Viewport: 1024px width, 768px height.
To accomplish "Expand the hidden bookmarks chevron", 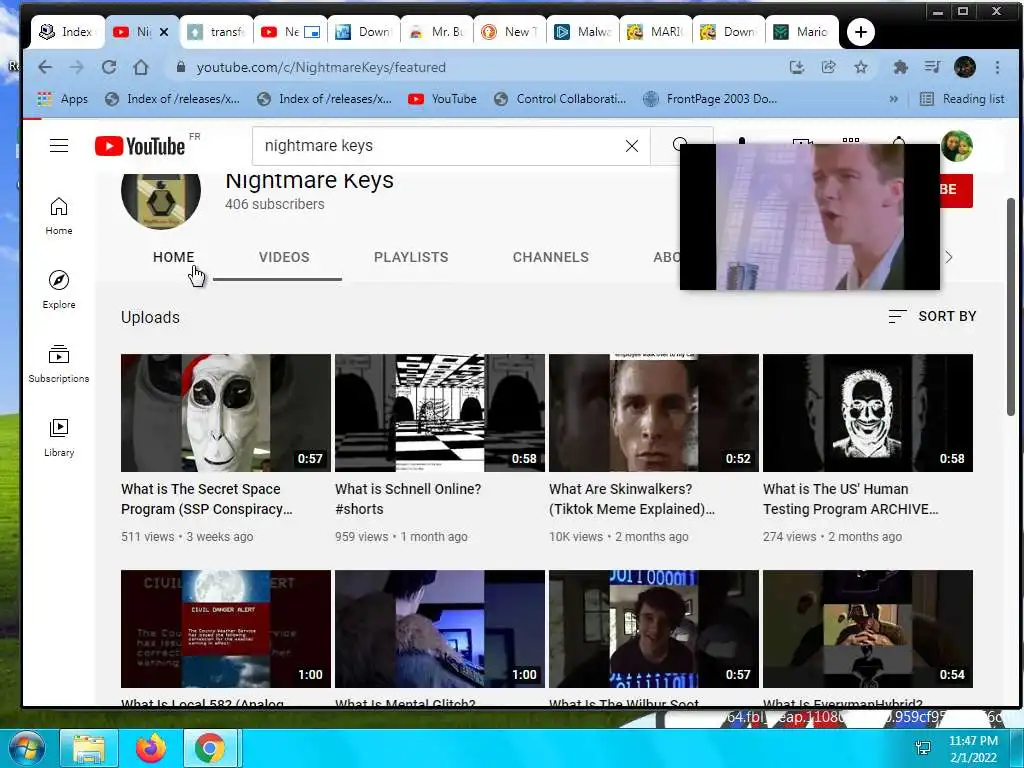I will pyautogui.click(x=893, y=99).
